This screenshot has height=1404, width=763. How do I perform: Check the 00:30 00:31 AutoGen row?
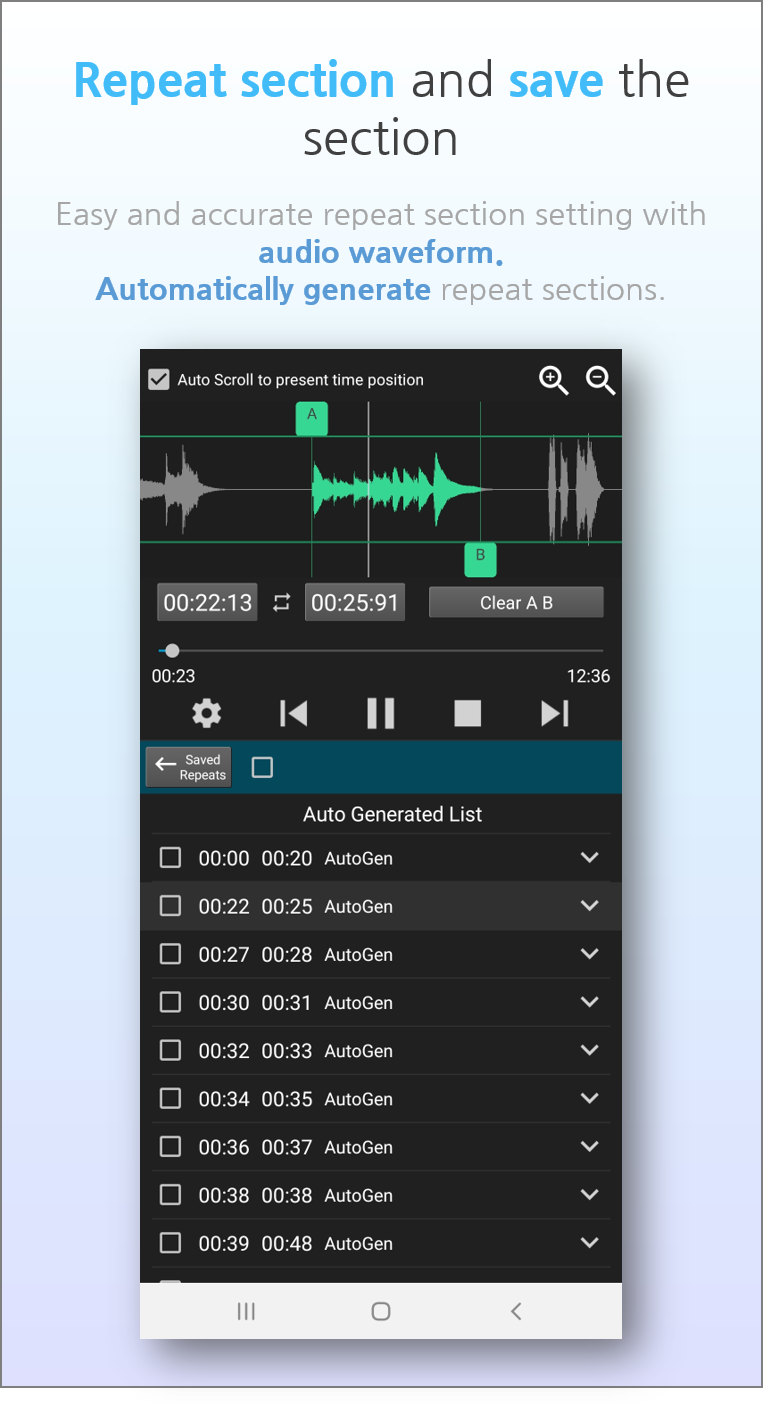[171, 1002]
